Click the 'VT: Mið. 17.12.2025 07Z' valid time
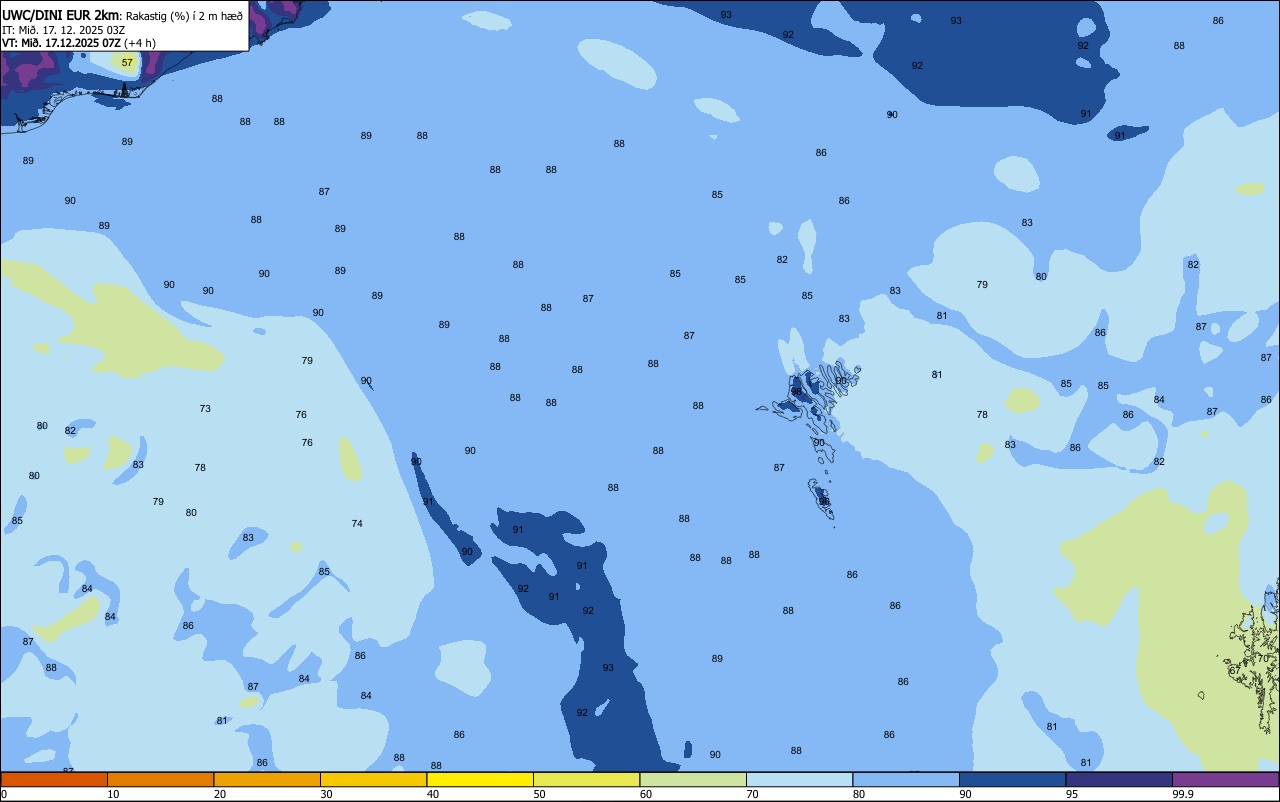 [x=61, y=43]
